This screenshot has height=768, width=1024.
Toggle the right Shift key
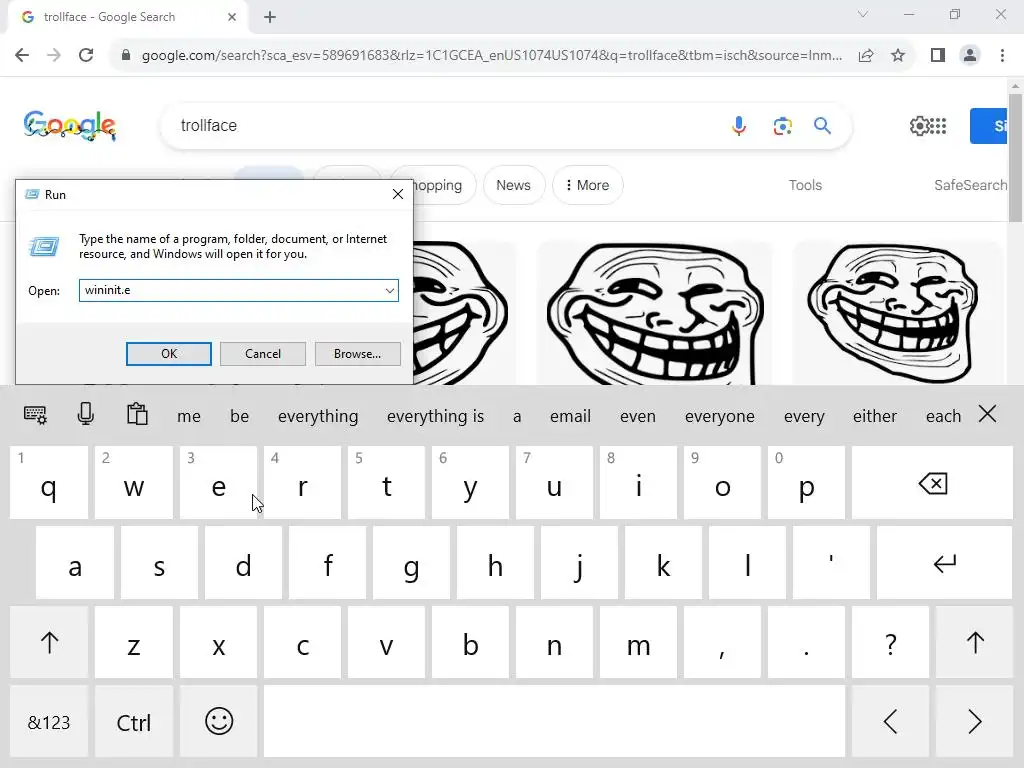coord(974,643)
